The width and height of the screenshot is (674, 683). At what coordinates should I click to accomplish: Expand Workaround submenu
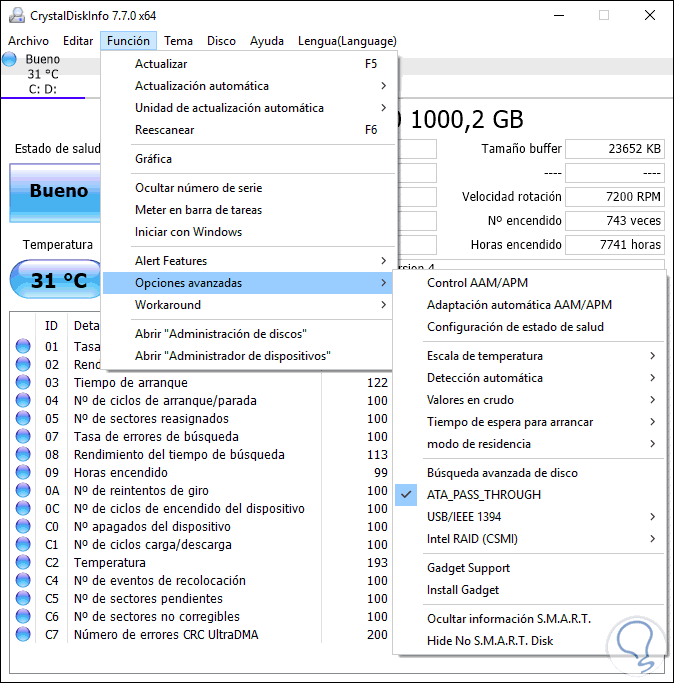pos(248,305)
